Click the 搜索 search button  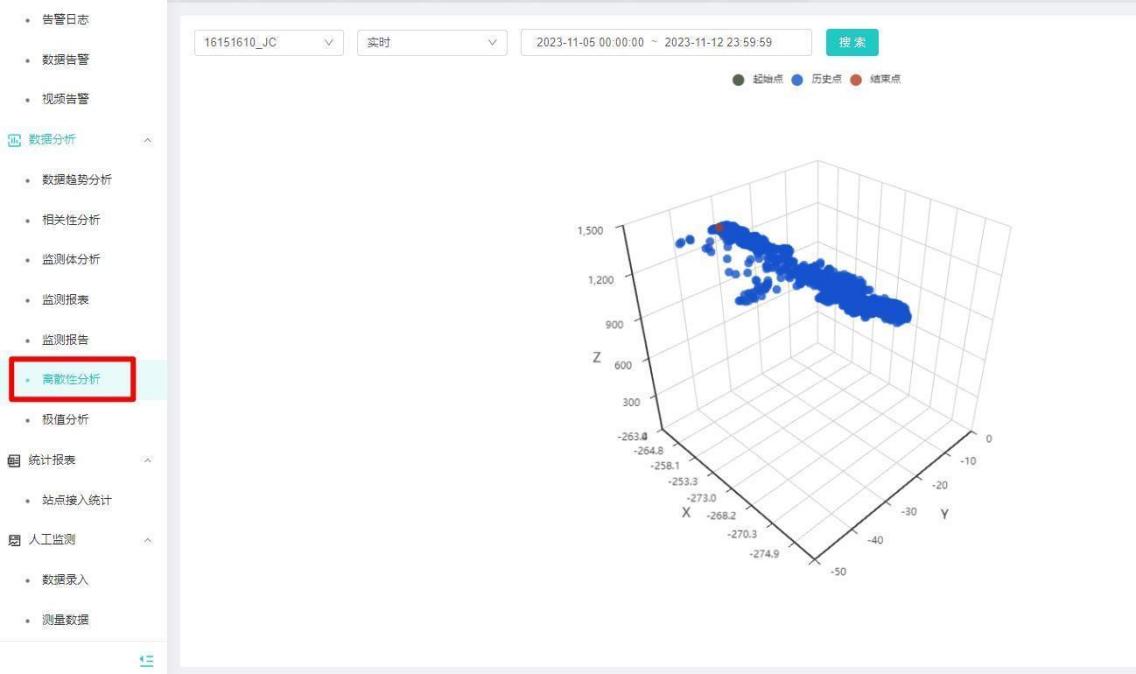pos(852,42)
